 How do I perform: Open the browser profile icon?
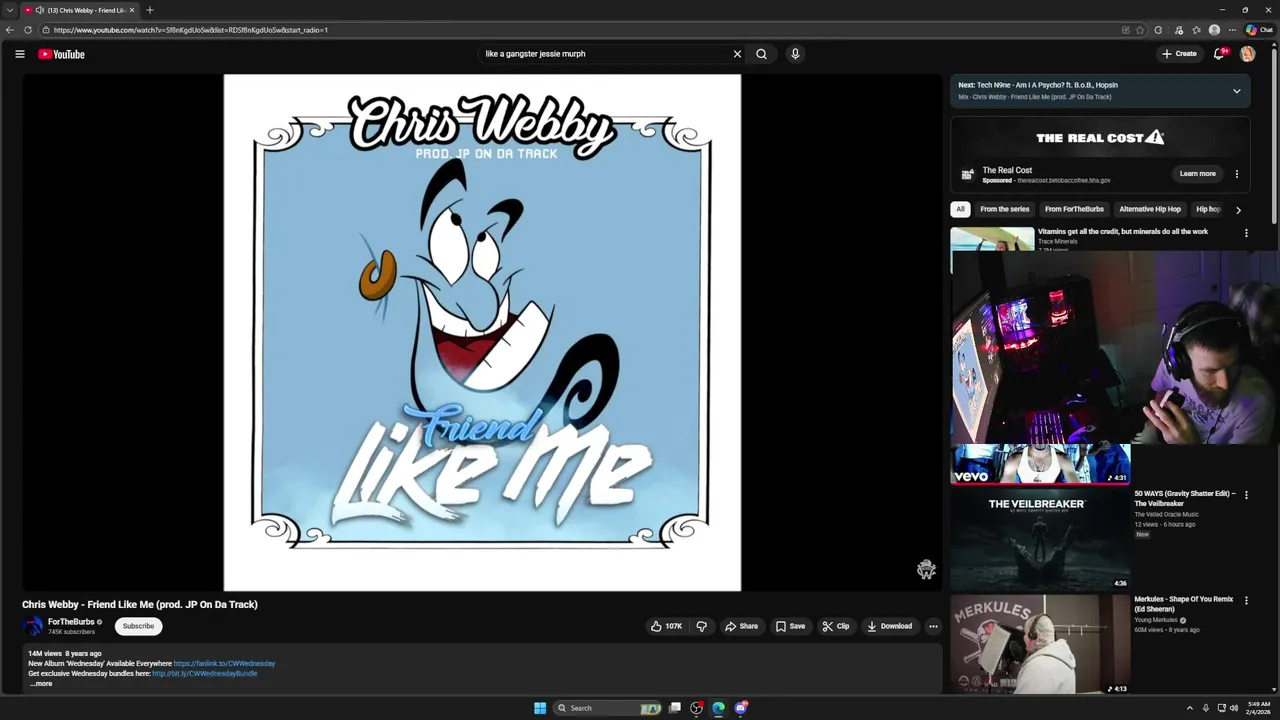(x=1214, y=30)
